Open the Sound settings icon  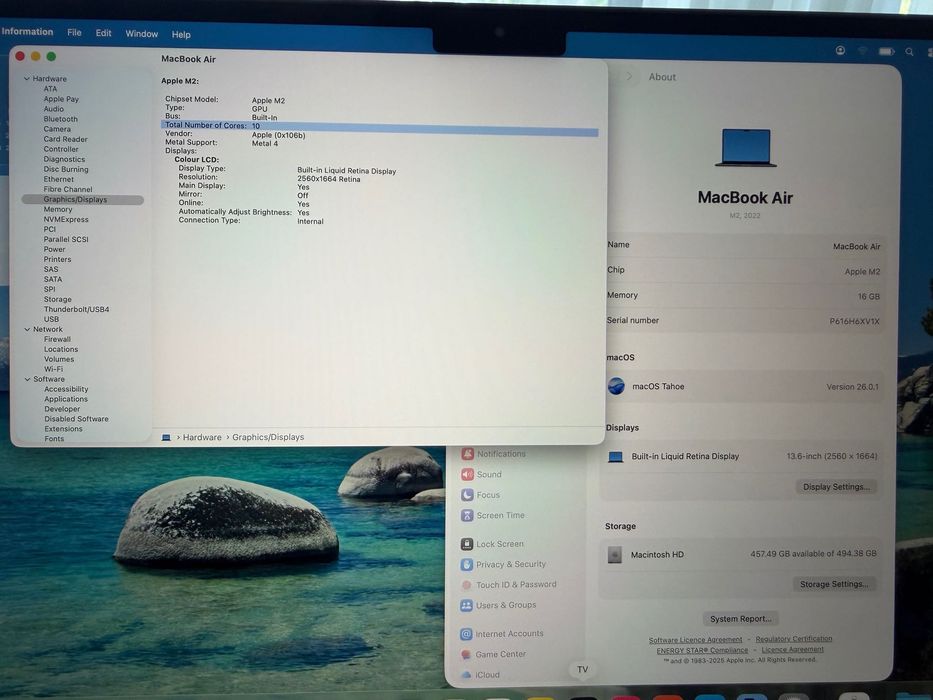[x=468, y=474]
